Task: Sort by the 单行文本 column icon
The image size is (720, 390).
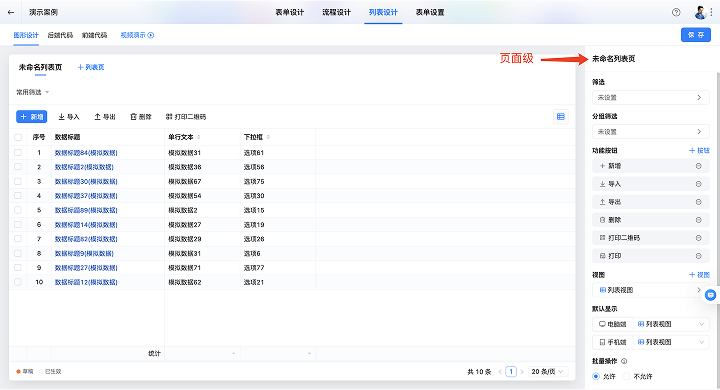Action: coord(198,137)
